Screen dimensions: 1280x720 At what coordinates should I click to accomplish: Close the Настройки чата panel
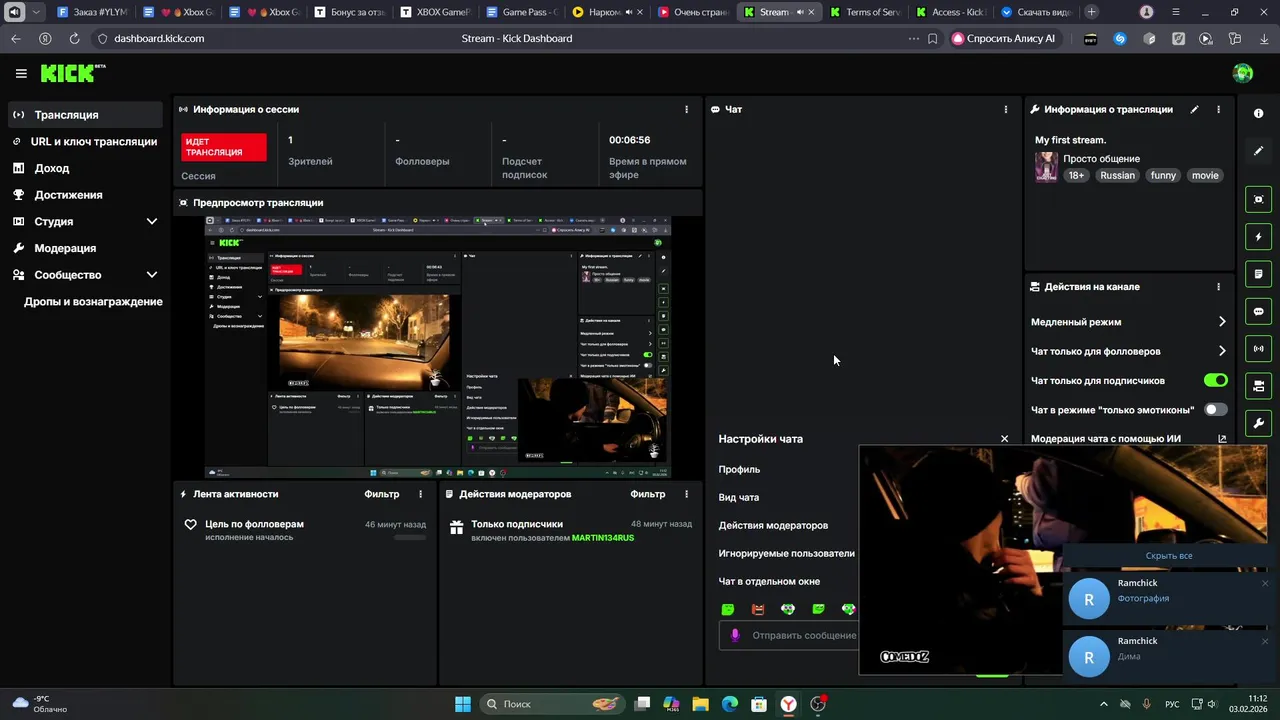(x=1005, y=439)
